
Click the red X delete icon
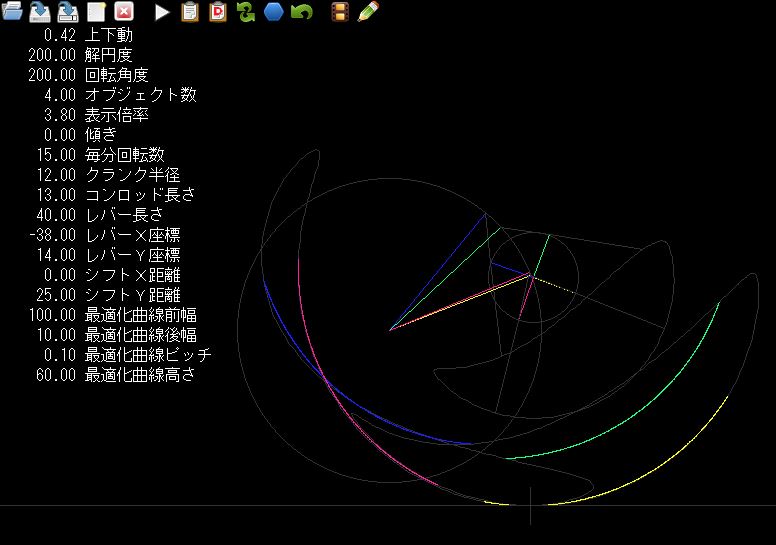pos(124,11)
